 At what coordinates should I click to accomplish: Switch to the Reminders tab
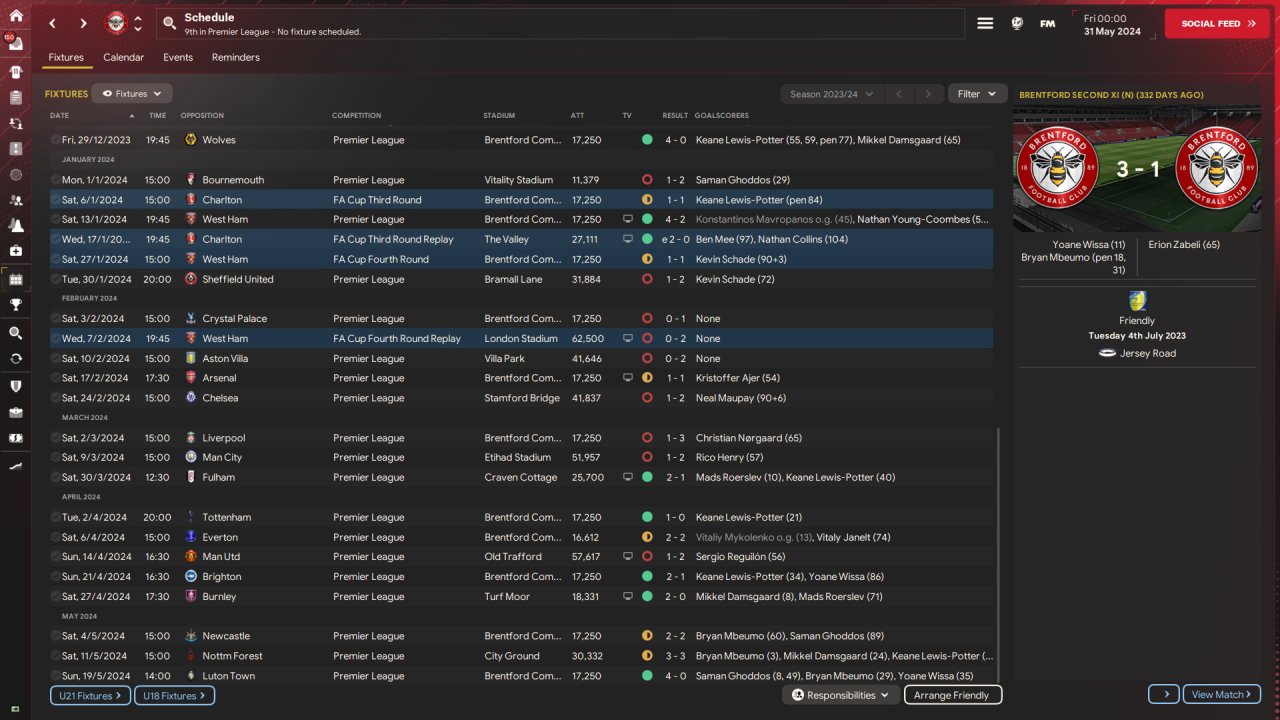pos(235,58)
